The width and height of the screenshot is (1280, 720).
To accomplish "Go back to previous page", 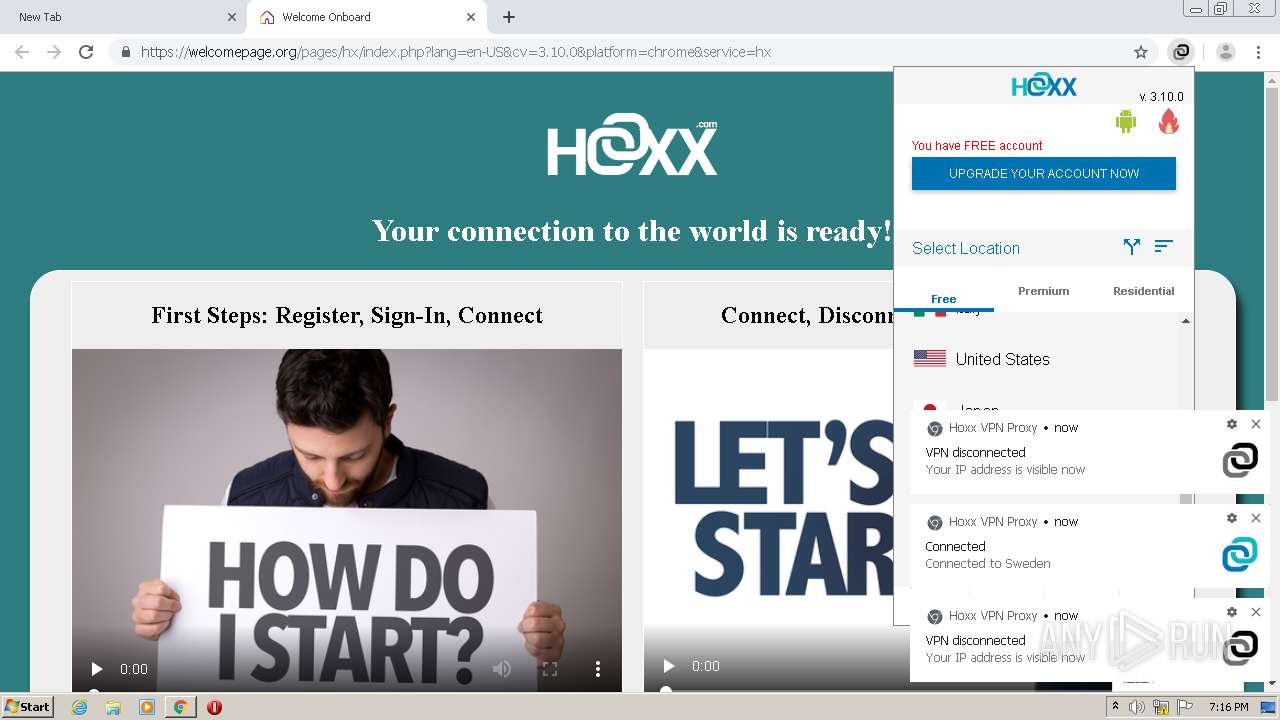I will click(22, 52).
